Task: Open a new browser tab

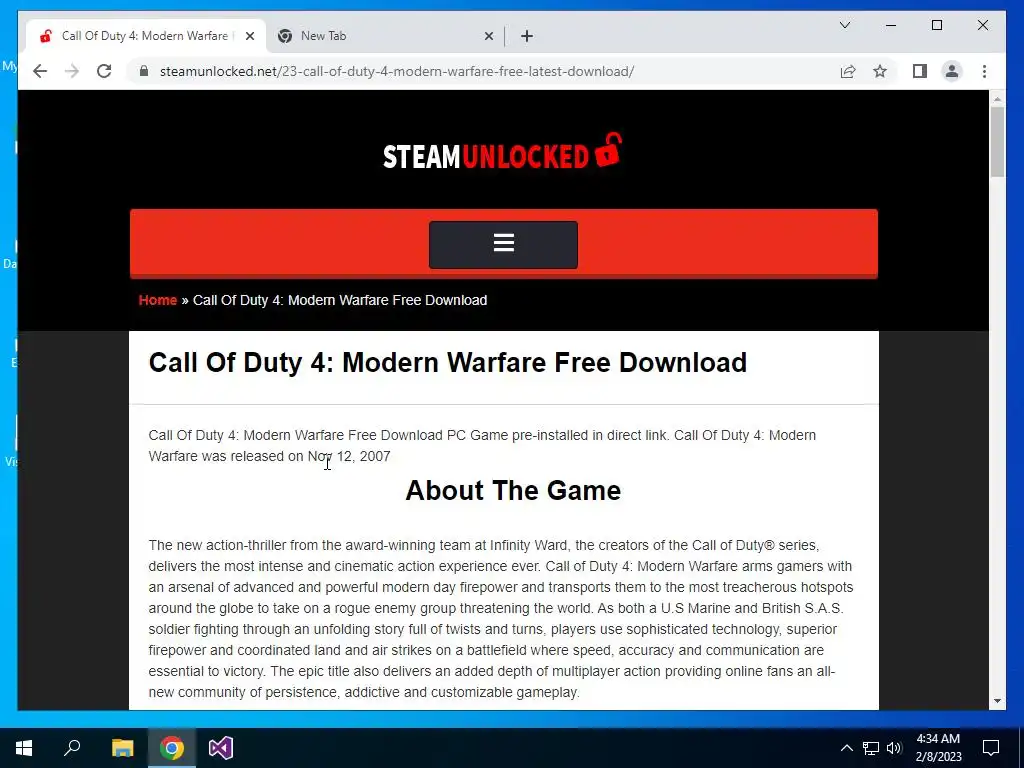Action: pos(527,37)
